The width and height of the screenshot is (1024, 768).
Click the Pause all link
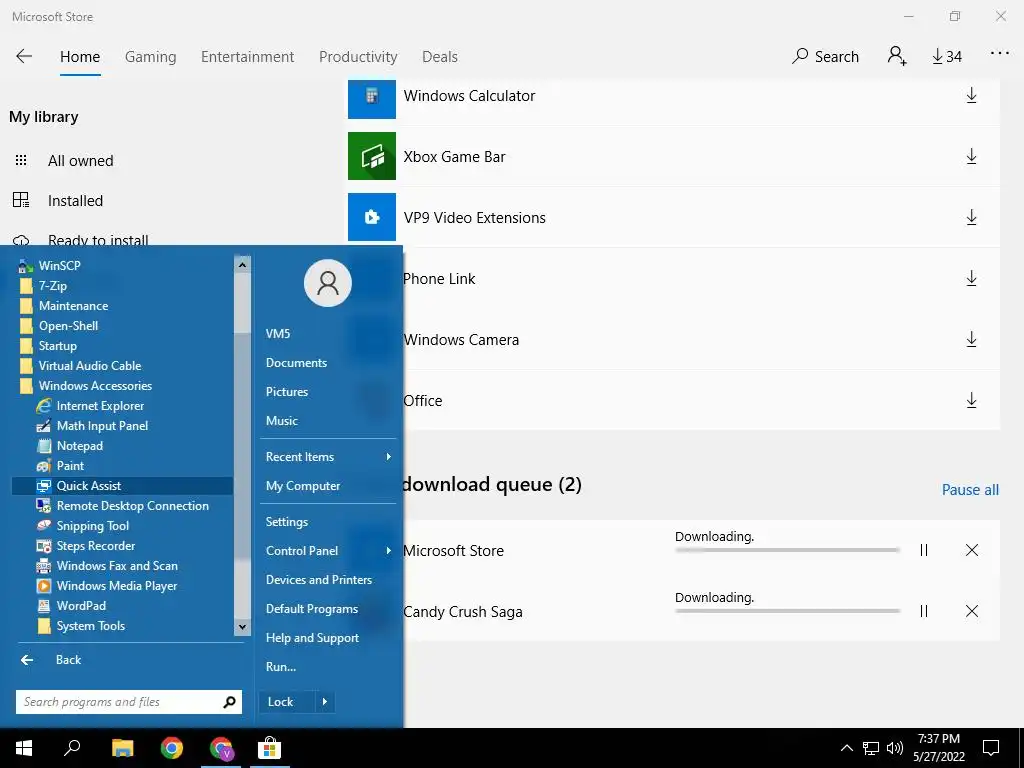tap(970, 490)
